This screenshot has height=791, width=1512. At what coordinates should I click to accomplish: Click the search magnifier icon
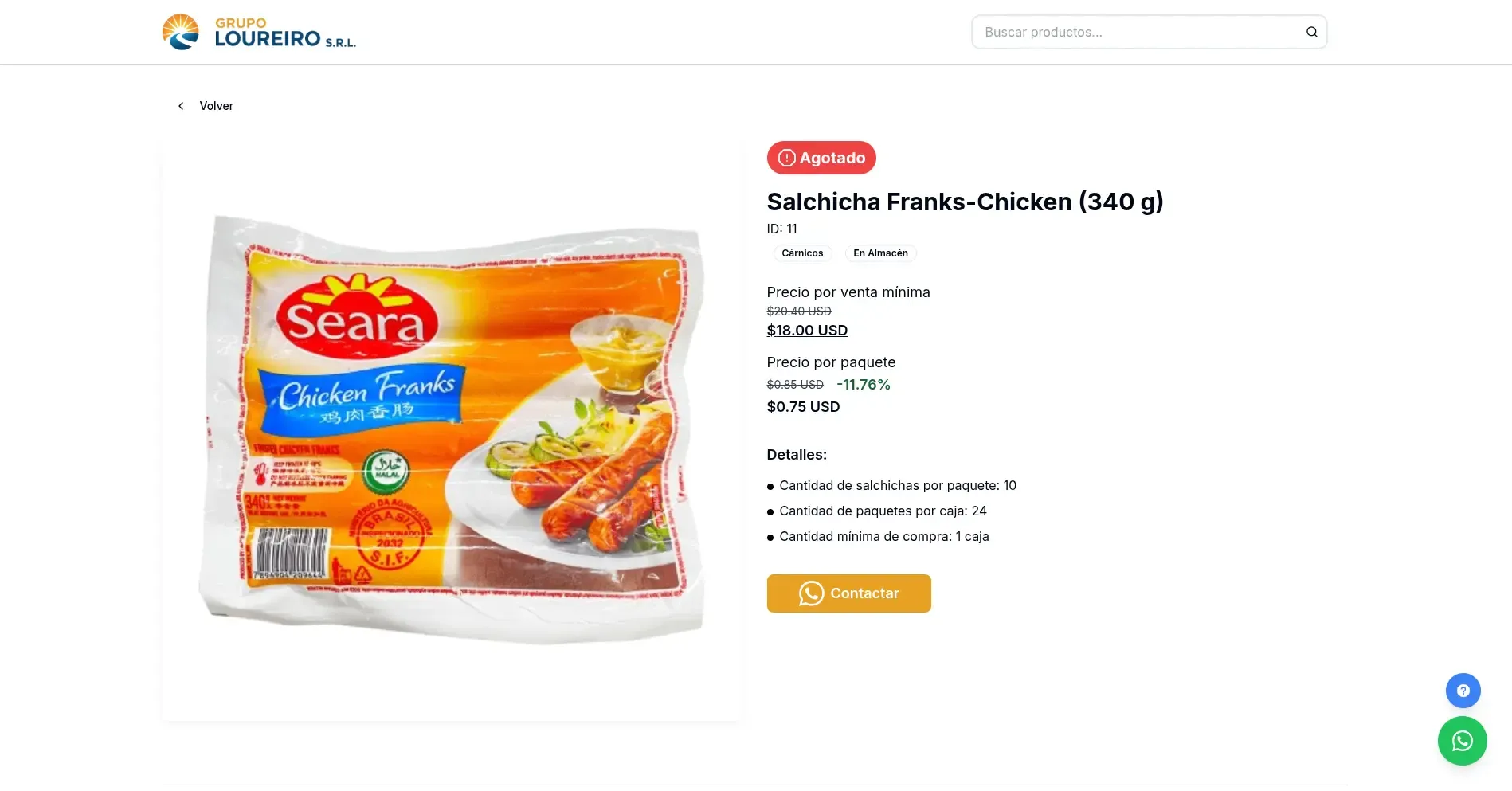1311,32
